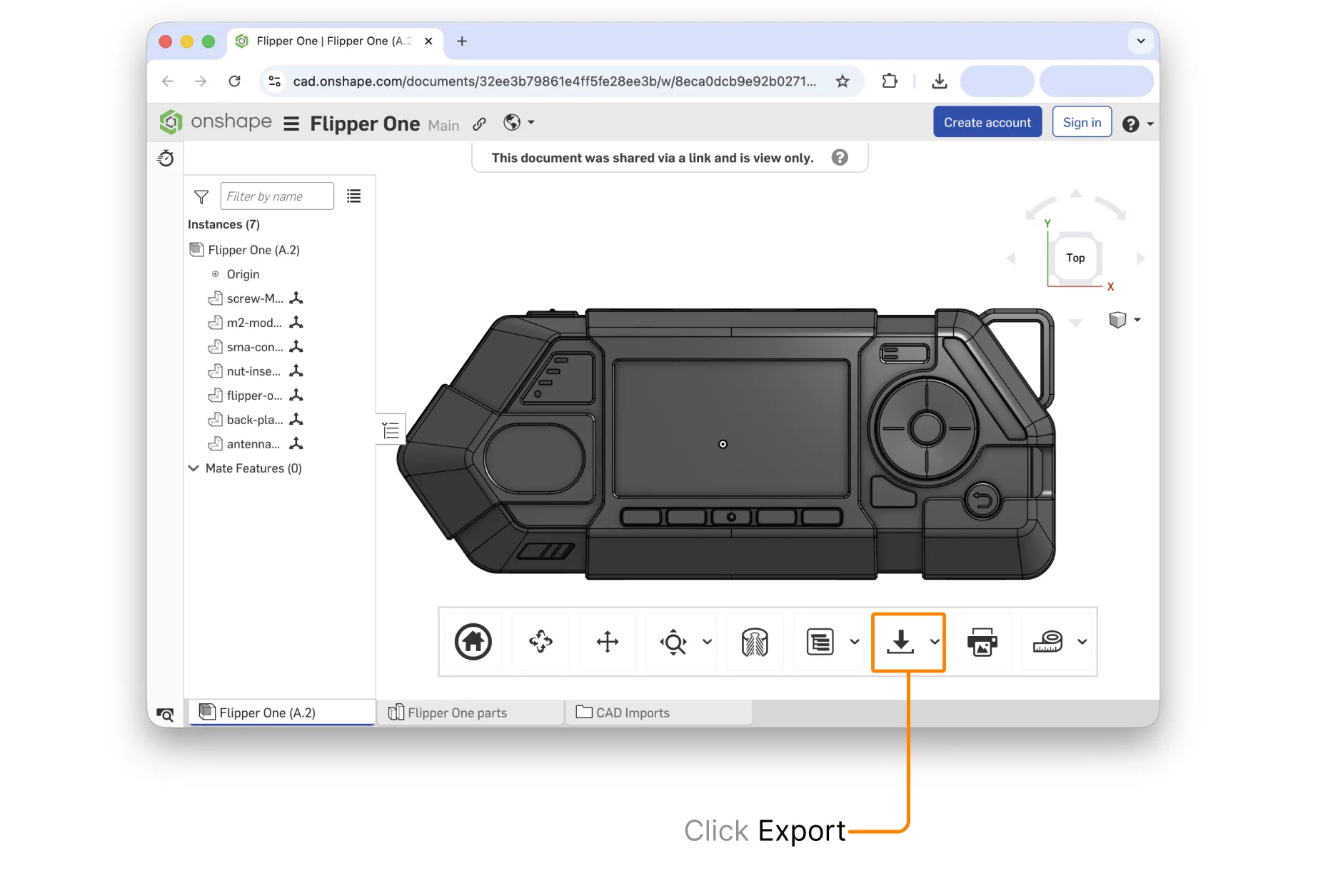Click the Sign in button

click(1081, 122)
